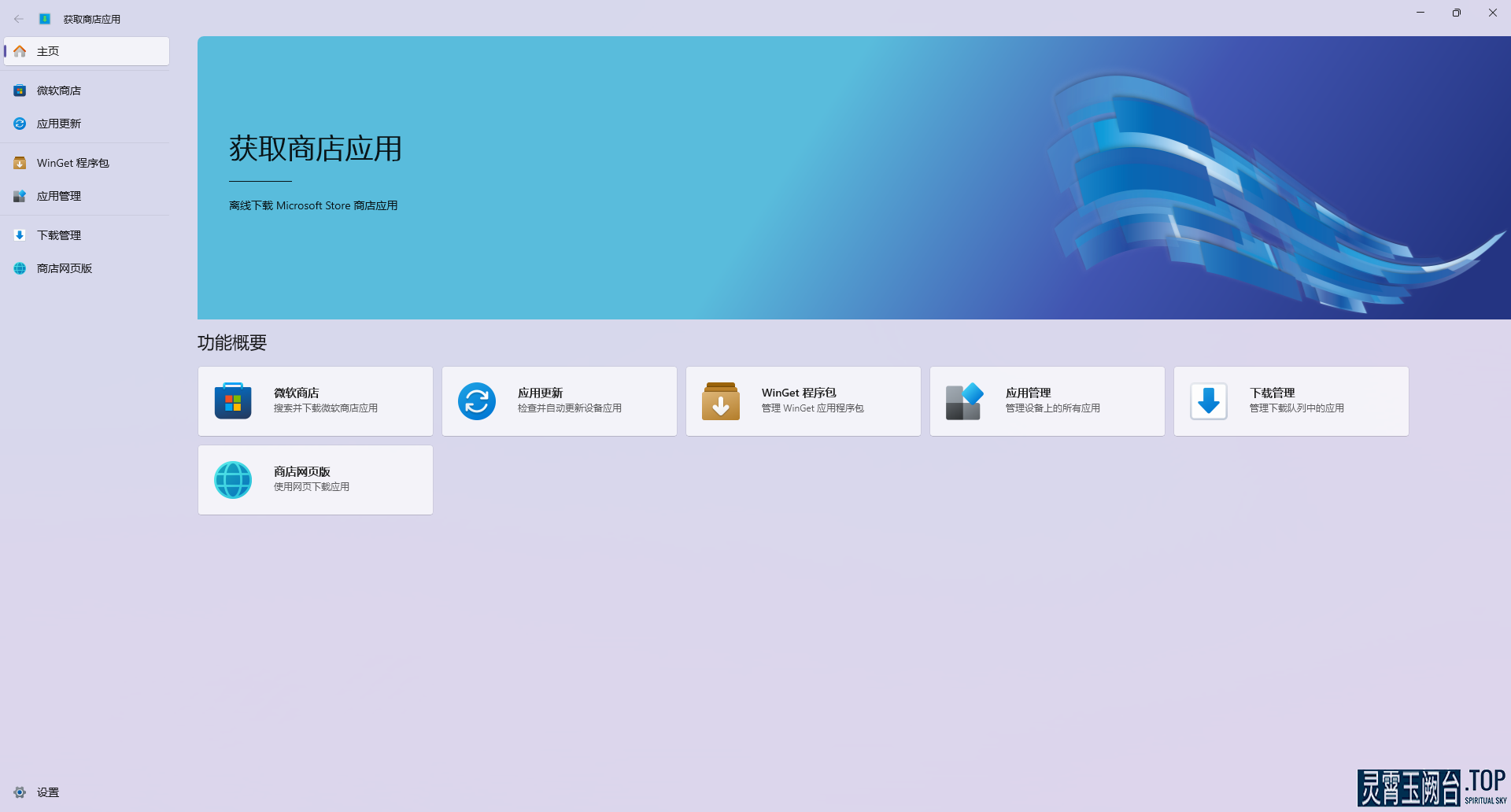1511x812 pixels.
Task: Open the 下载管理 card description text
Action: [x=1297, y=408]
